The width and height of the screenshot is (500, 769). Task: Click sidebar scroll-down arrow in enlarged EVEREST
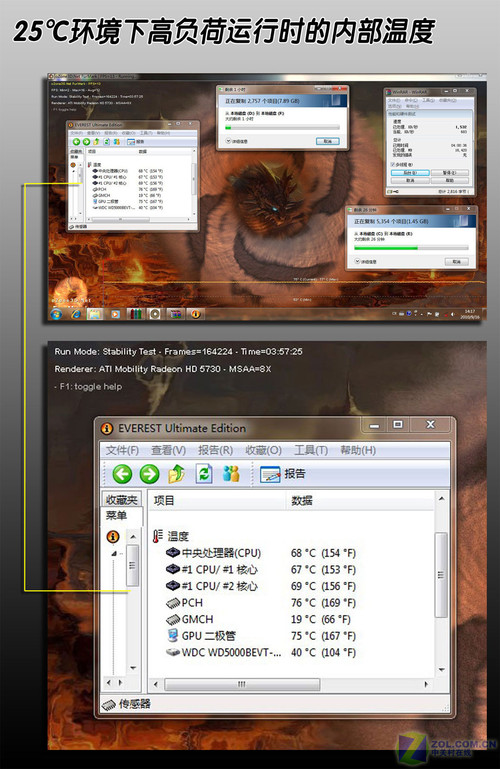coord(133,668)
